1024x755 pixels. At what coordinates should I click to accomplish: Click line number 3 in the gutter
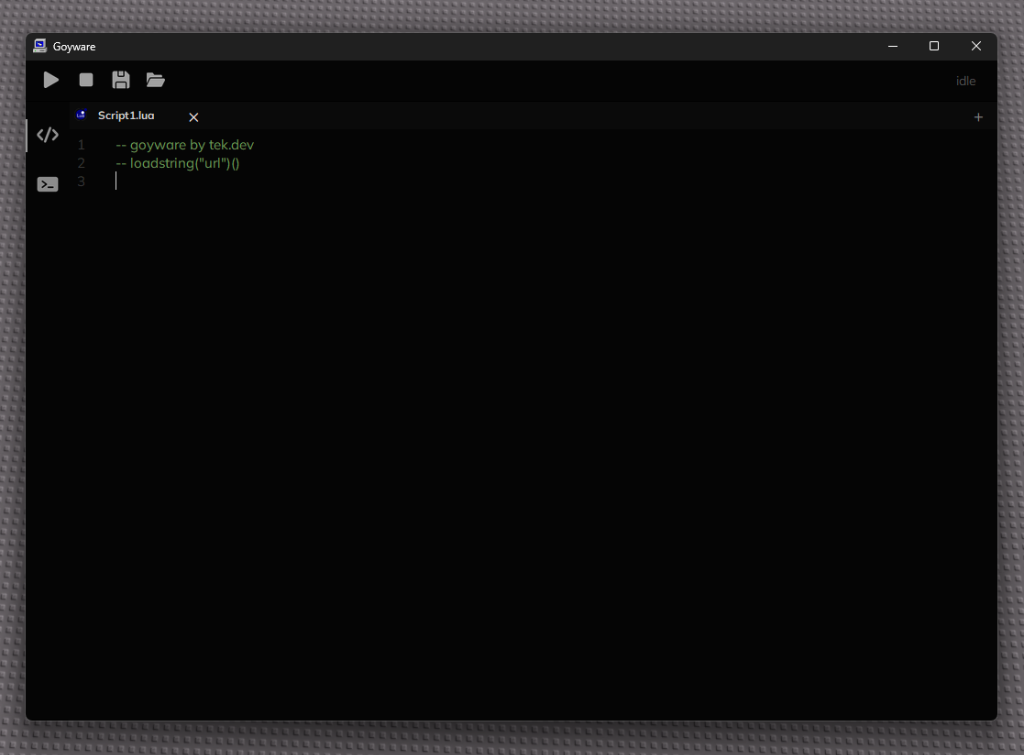tap(81, 182)
